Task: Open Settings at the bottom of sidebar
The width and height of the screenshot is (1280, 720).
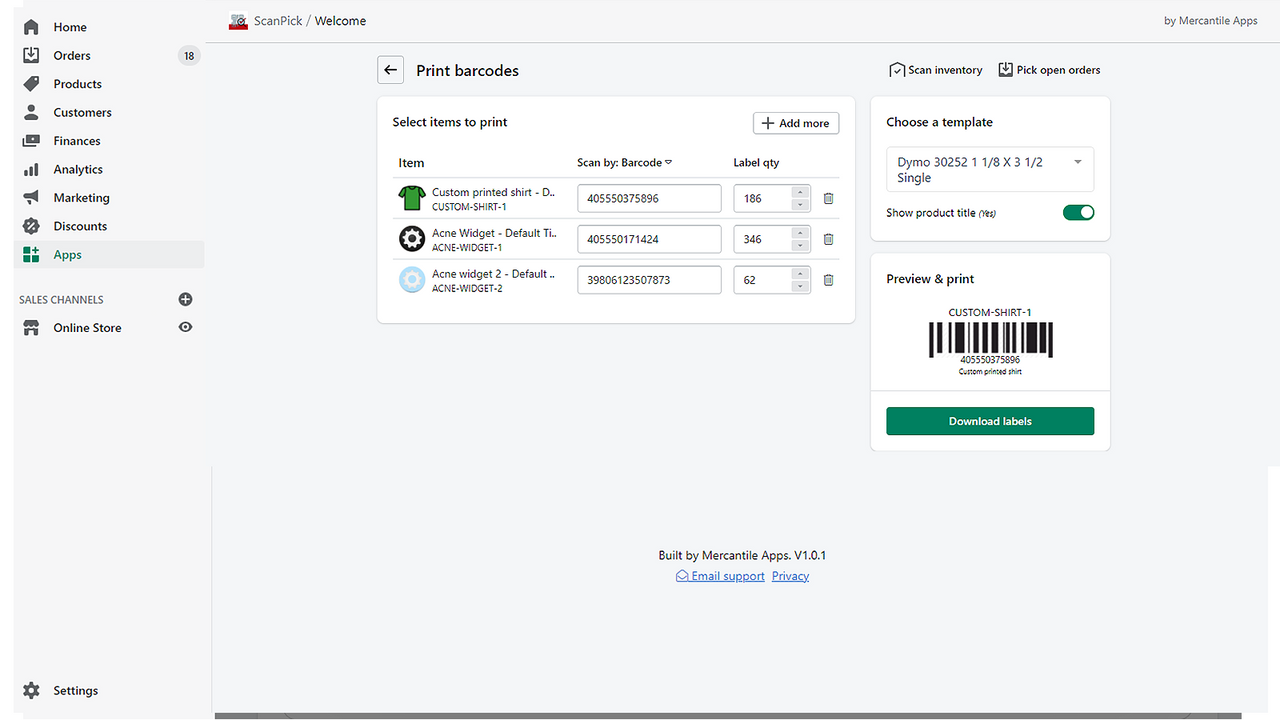Action: (x=76, y=690)
